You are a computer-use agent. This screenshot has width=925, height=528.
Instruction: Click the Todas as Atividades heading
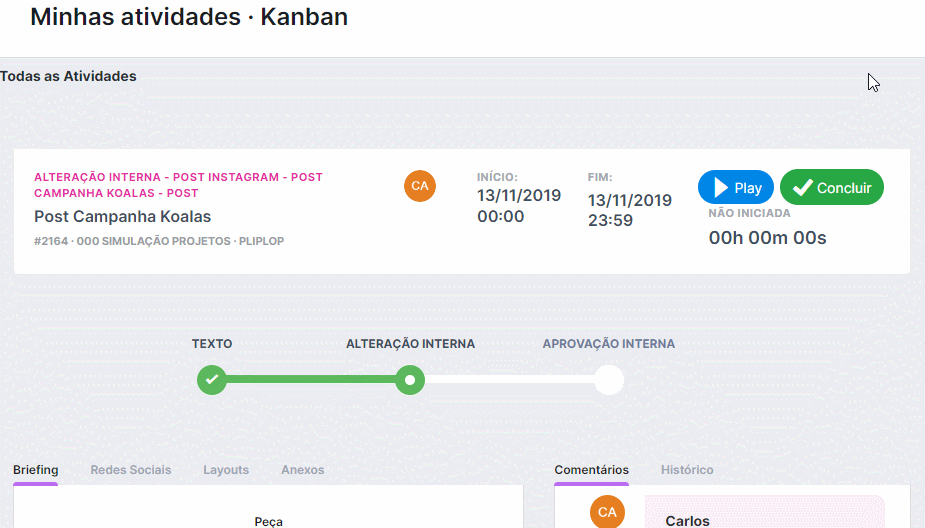click(68, 76)
